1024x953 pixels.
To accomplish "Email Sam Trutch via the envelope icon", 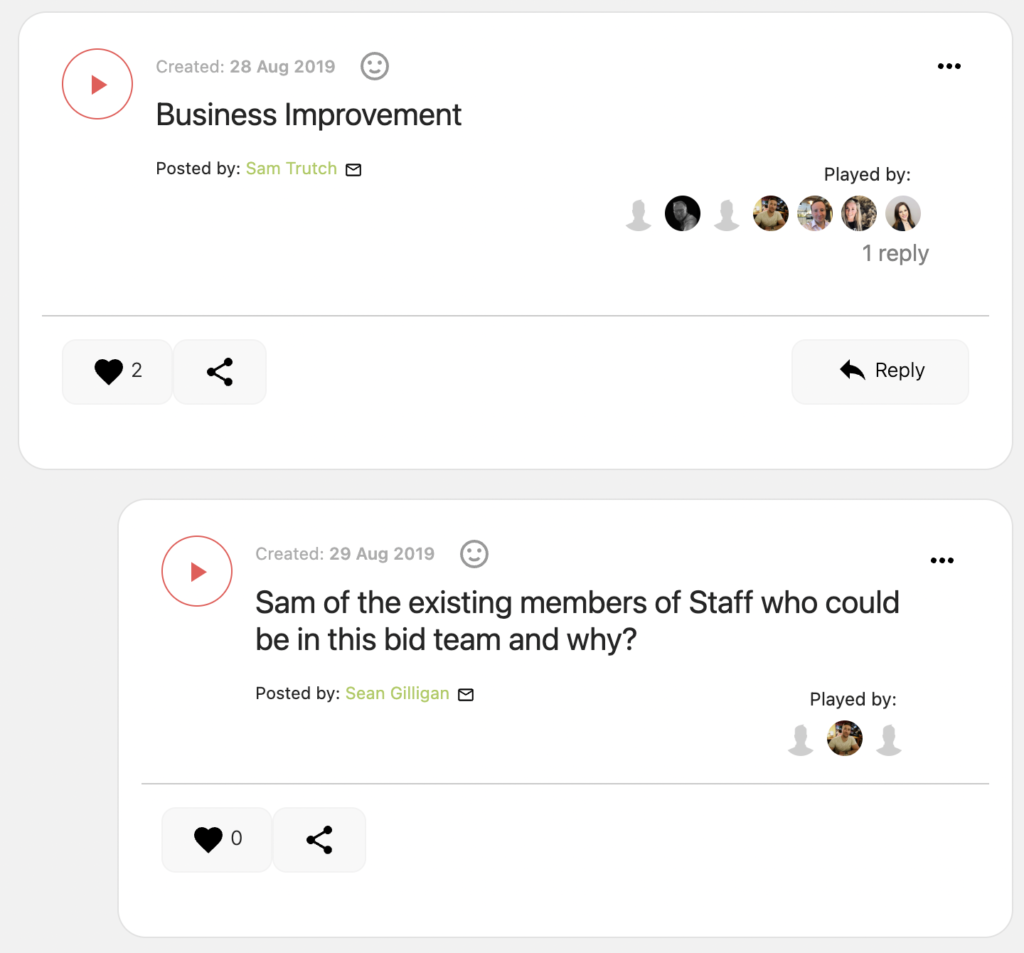I will click(352, 169).
